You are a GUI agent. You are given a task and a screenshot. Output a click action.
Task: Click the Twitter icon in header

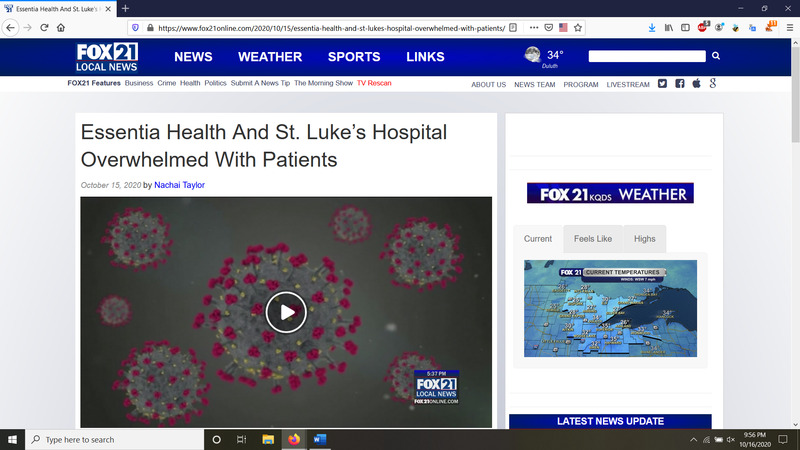tap(662, 84)
